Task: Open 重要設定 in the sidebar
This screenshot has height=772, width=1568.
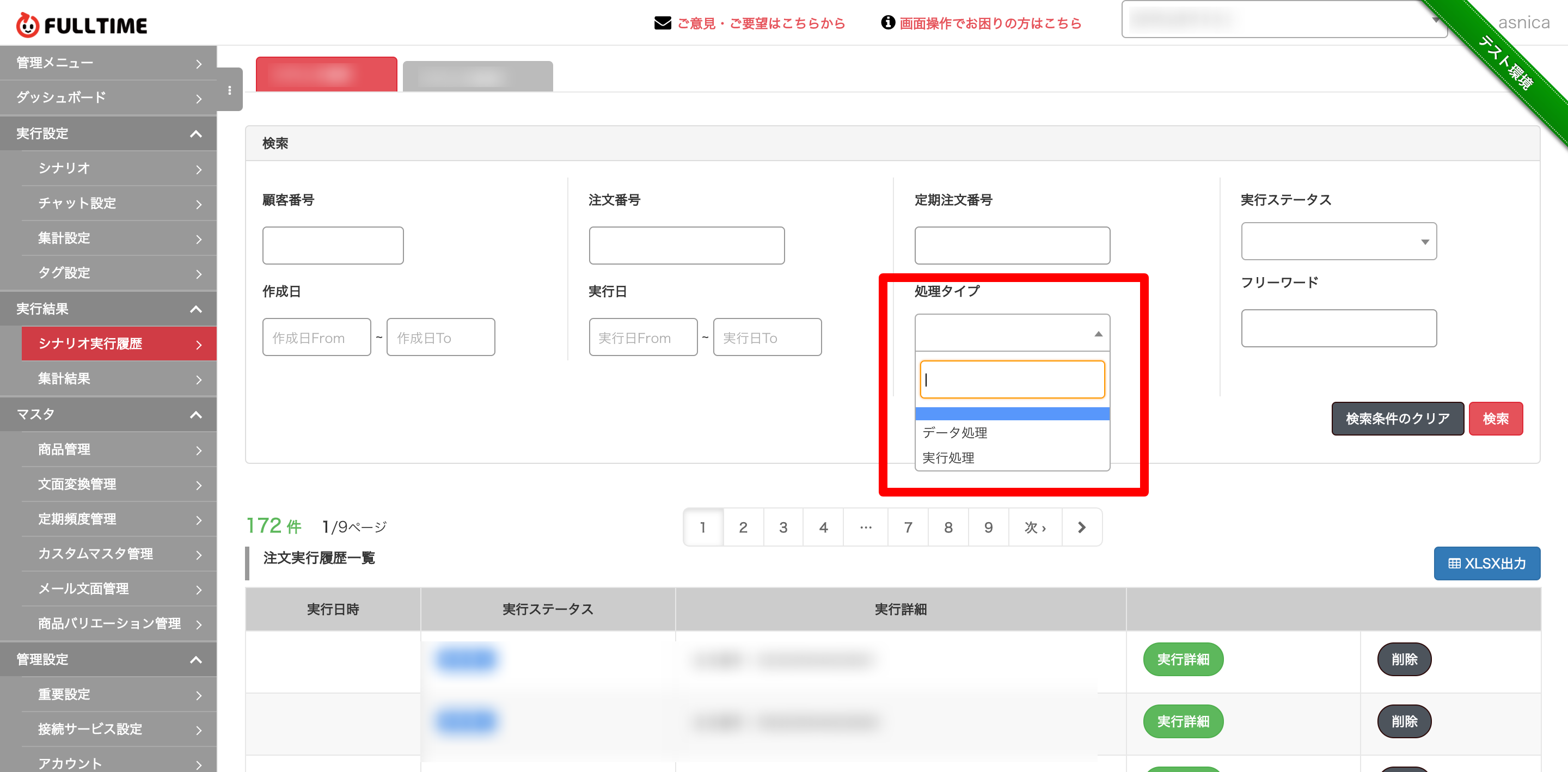Action: pyautogui.click(x=119, y=694)
